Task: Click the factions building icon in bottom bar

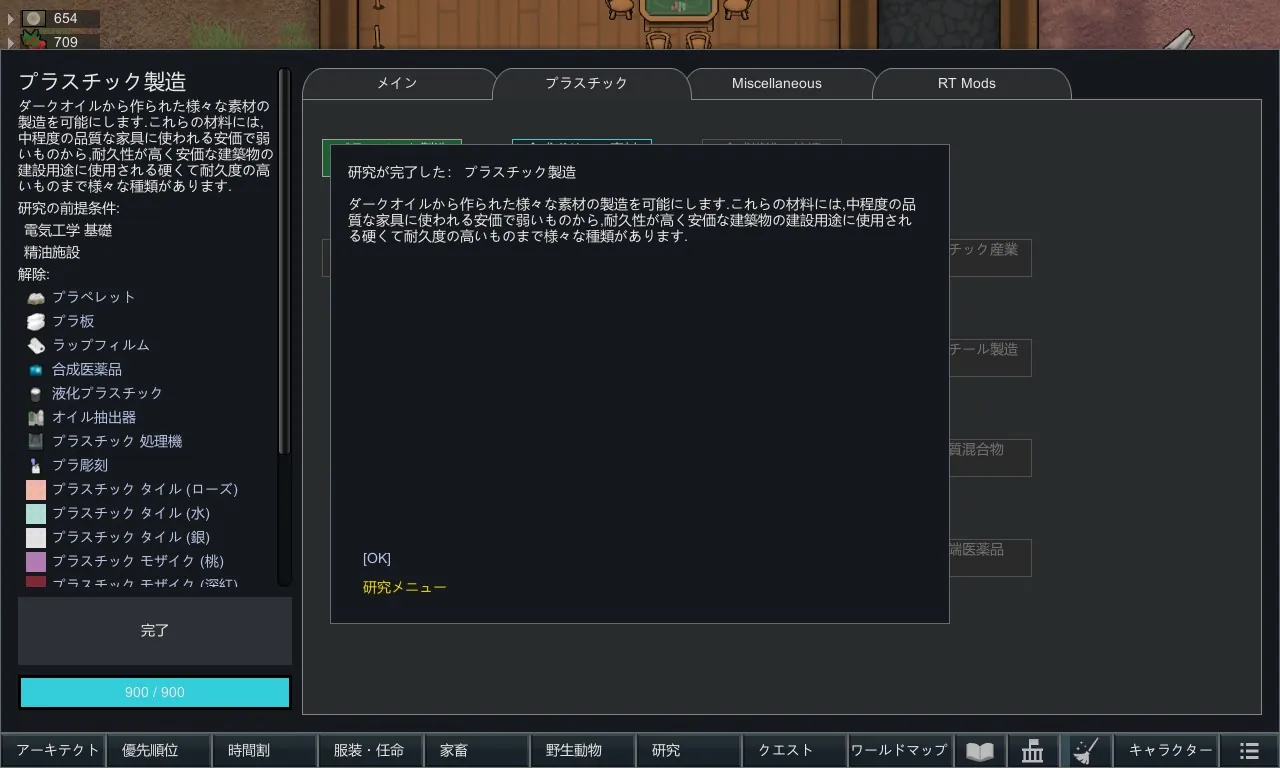Action: (1032, 751)
